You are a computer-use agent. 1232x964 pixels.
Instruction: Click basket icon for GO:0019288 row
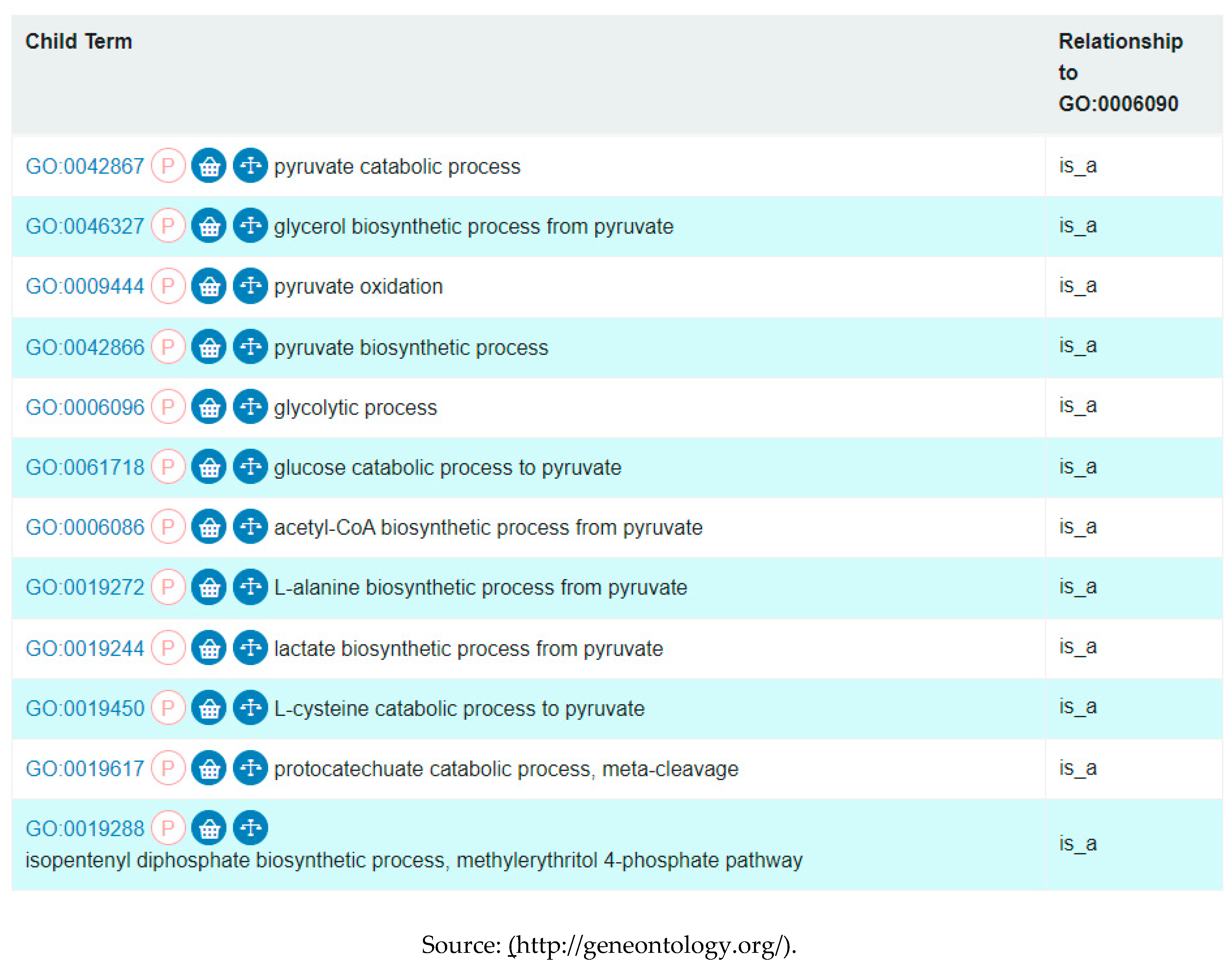pos(209,828)
